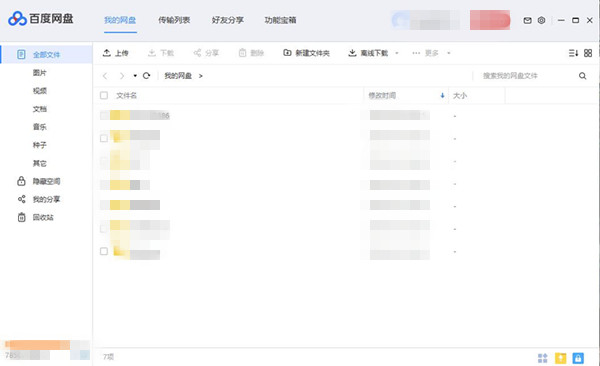The width and height of the screenshot is (600, 366).
Task: Go back with the left arrow
Action: click(105, 76)
